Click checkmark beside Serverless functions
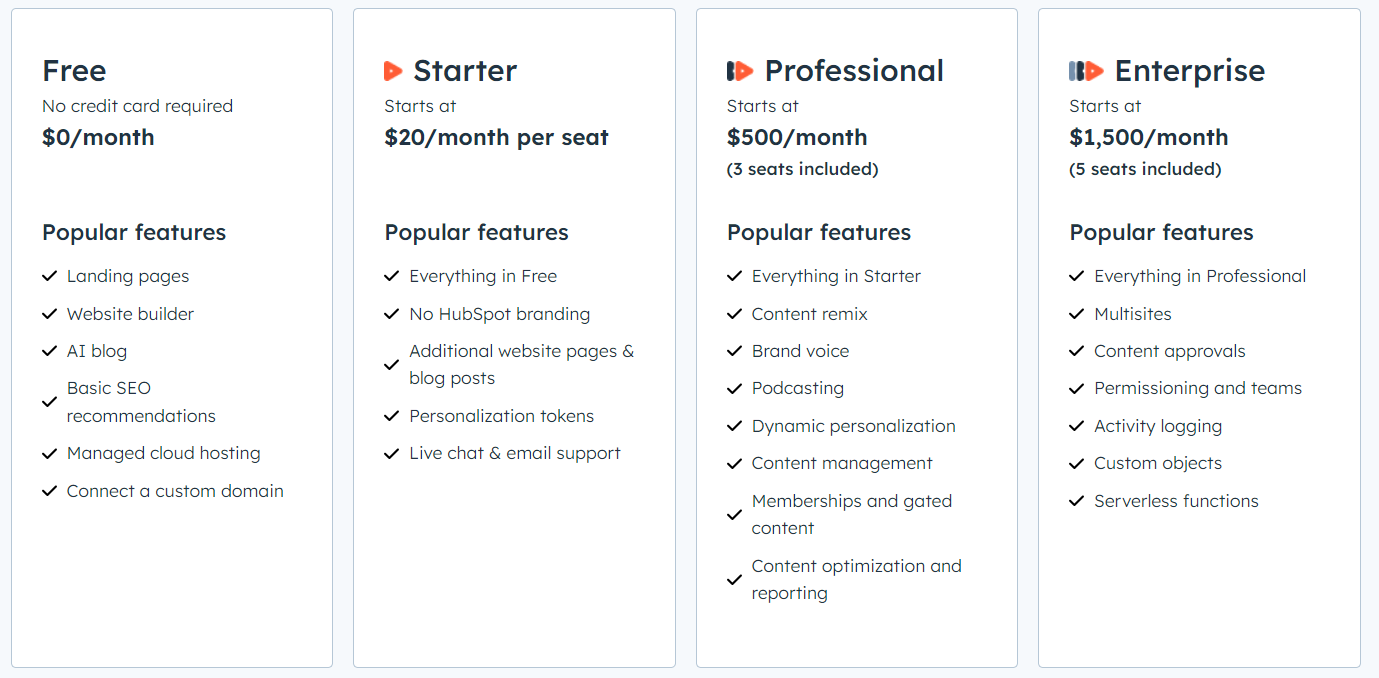 tap(1077, 501)
